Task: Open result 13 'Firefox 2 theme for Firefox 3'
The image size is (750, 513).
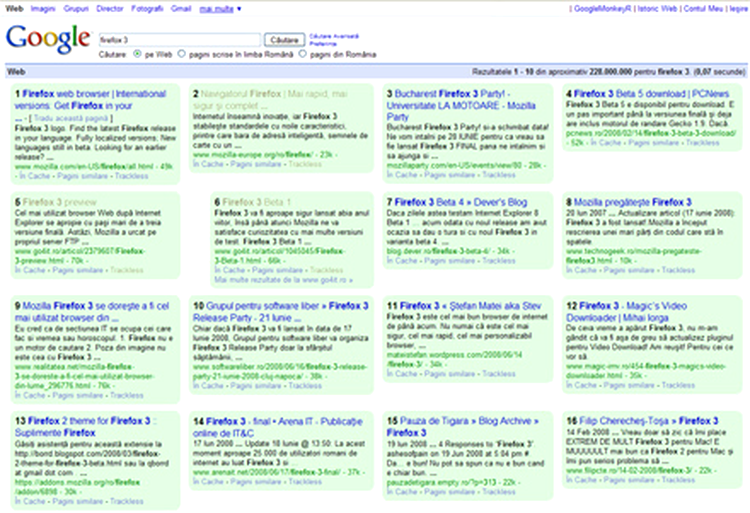Action: [86, 427]
